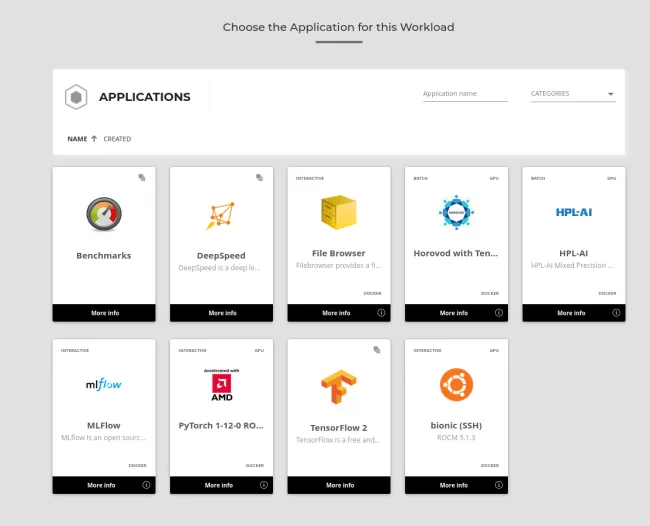
Task: Select the Benchmarks gauge icon
Action: tap(104, 214)
